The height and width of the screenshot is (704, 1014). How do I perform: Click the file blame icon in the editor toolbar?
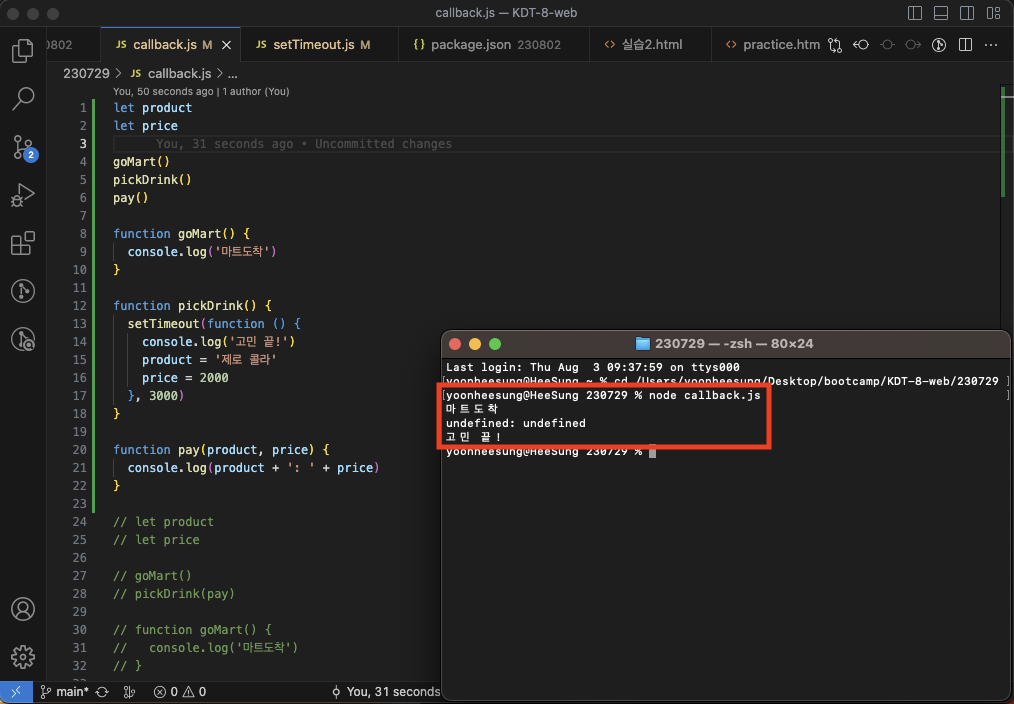tap(939, 45)
